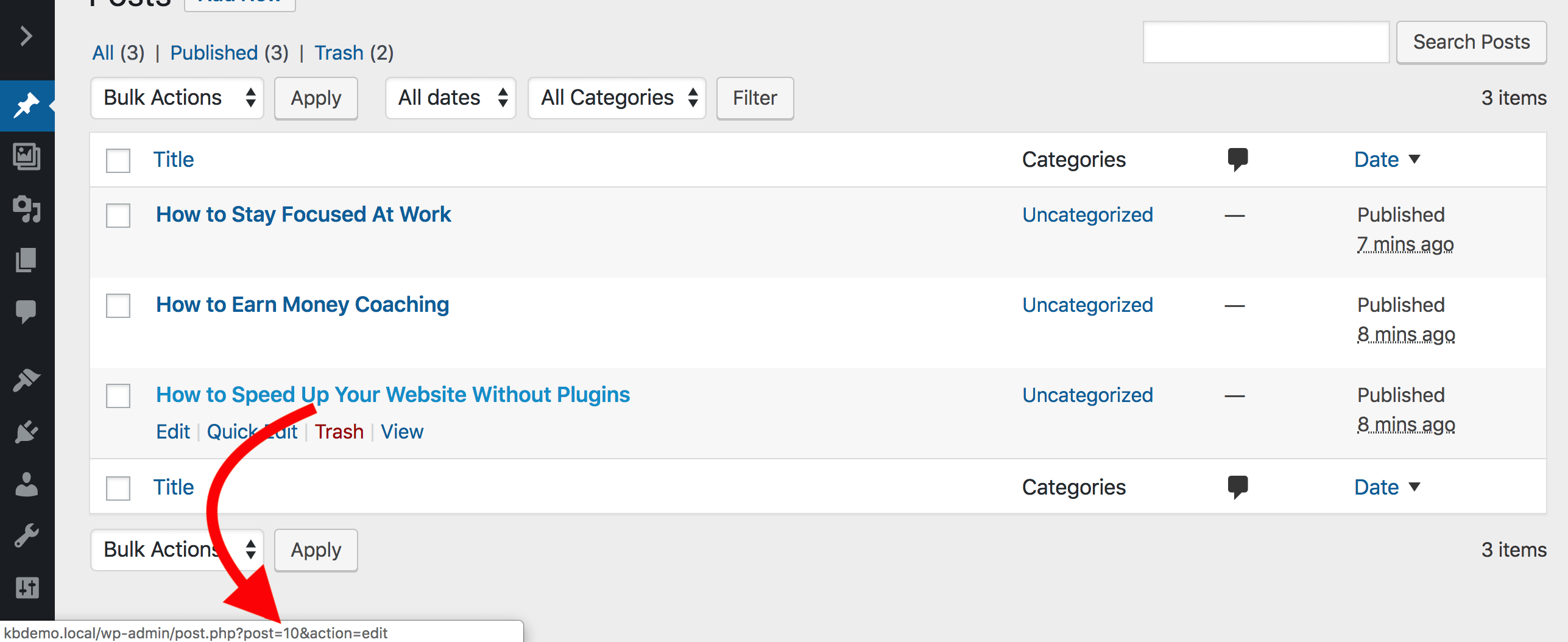Open the Media Library icon

coord(27,157)
